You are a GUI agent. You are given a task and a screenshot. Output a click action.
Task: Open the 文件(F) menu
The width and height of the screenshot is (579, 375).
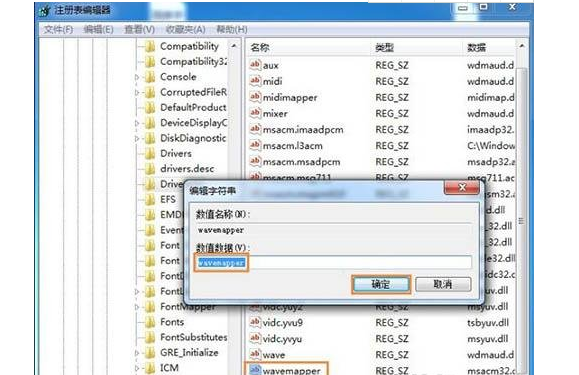[58, 29]
